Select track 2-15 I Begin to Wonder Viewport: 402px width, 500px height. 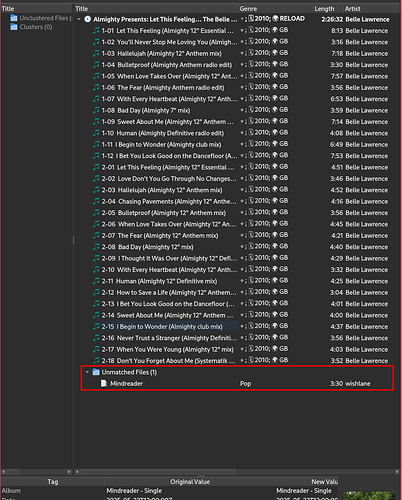tap(162, 327)
